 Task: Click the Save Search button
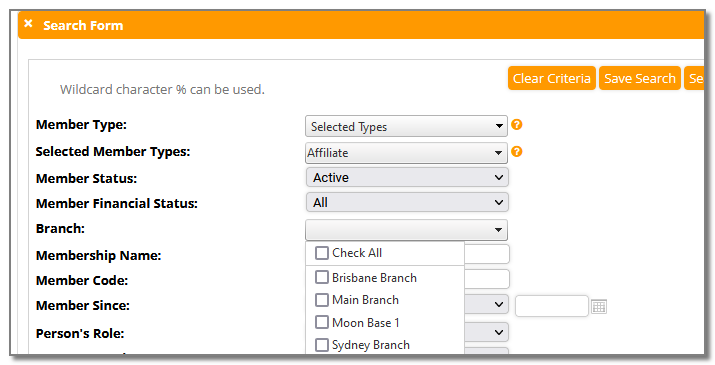(x=640, y=78)
